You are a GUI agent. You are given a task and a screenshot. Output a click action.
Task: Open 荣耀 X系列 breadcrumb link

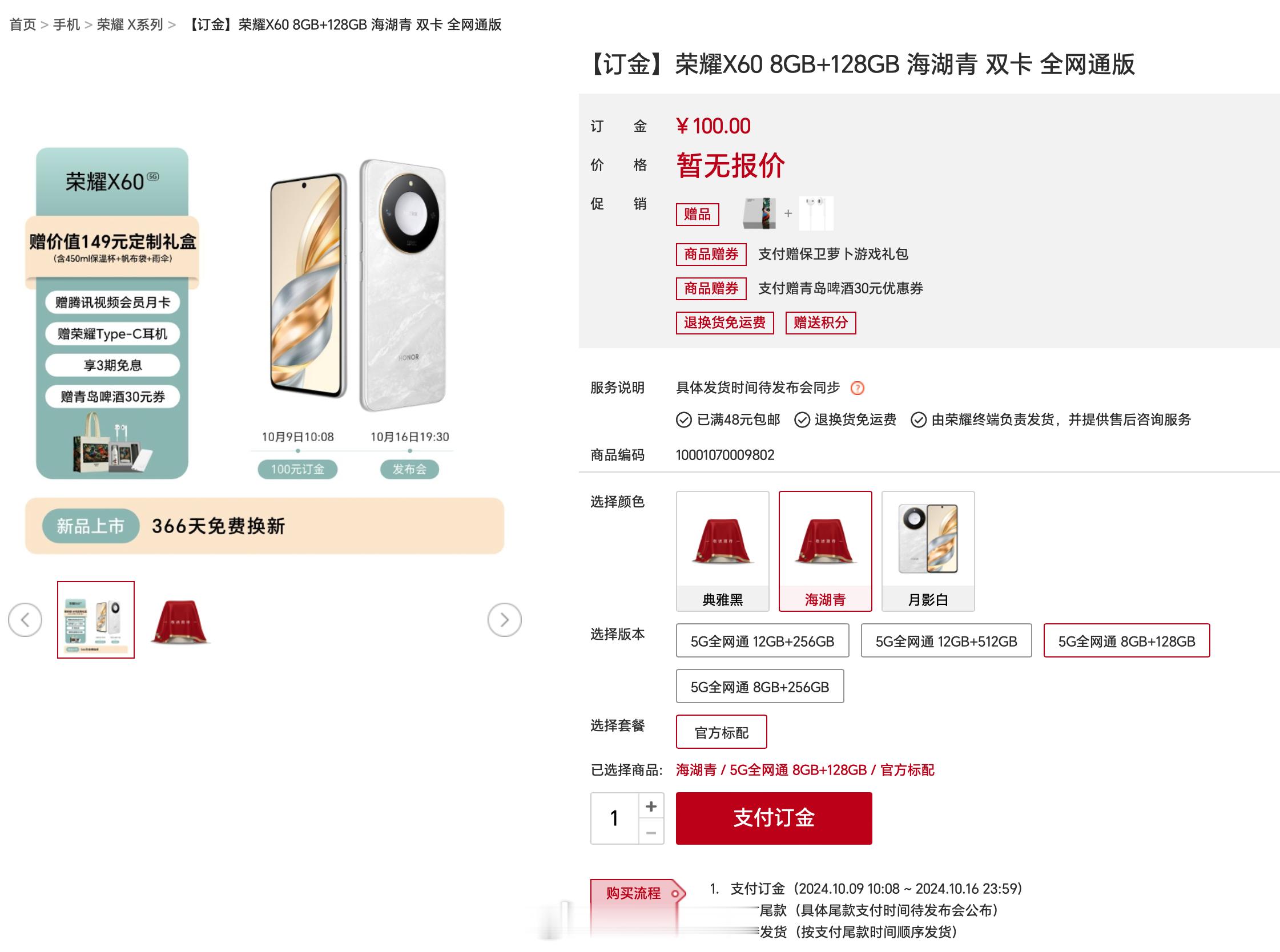(x=130, y=25)
